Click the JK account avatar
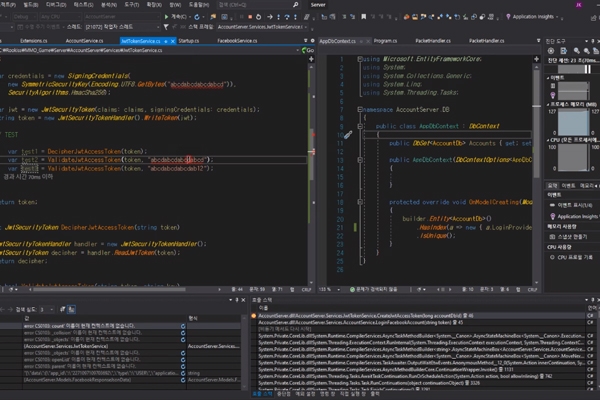This screenshot has width=600, height=400. 578,5
